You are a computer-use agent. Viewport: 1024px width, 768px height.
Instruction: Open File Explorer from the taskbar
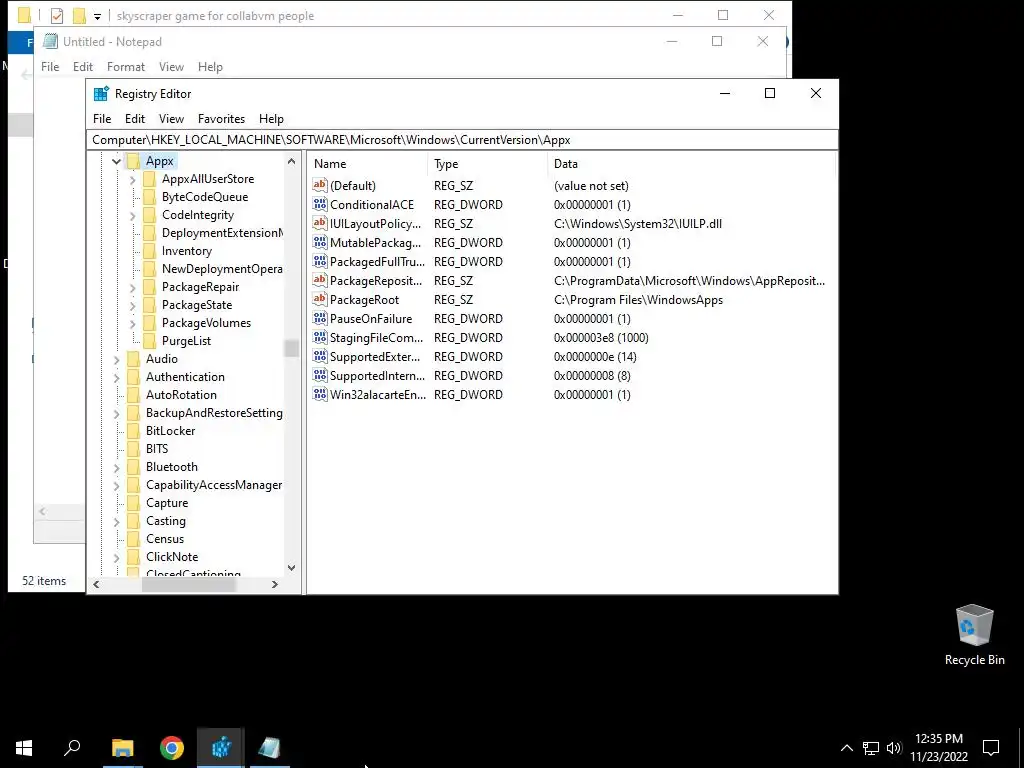coord(123,748)
